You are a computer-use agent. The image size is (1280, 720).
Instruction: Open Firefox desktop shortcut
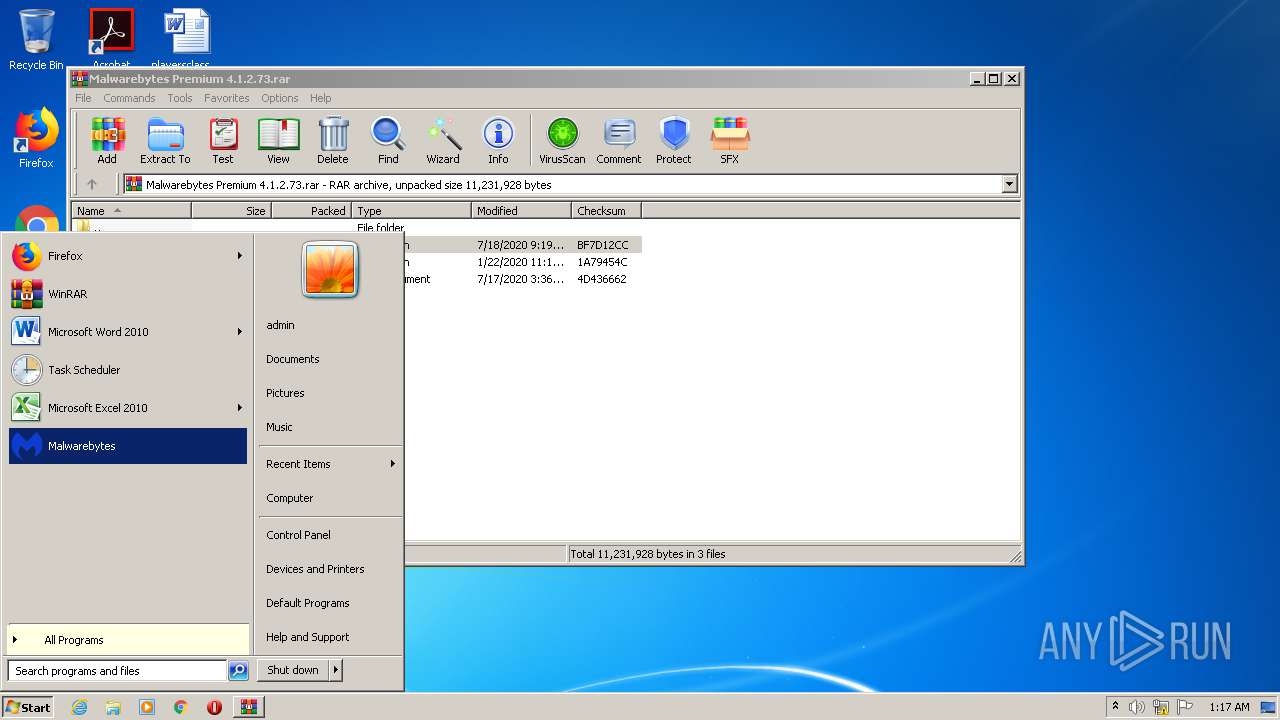tap(36, 138)
